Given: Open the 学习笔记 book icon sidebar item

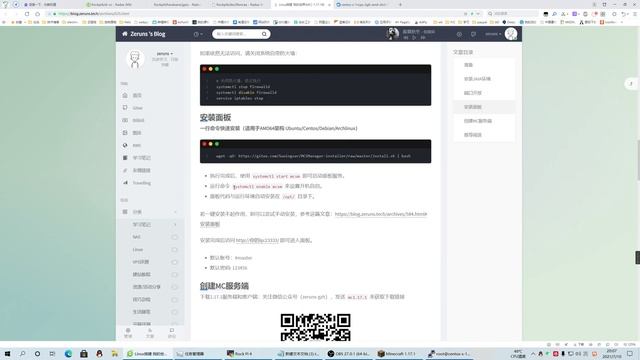Looking at the screenshot, I should [136, 158].
